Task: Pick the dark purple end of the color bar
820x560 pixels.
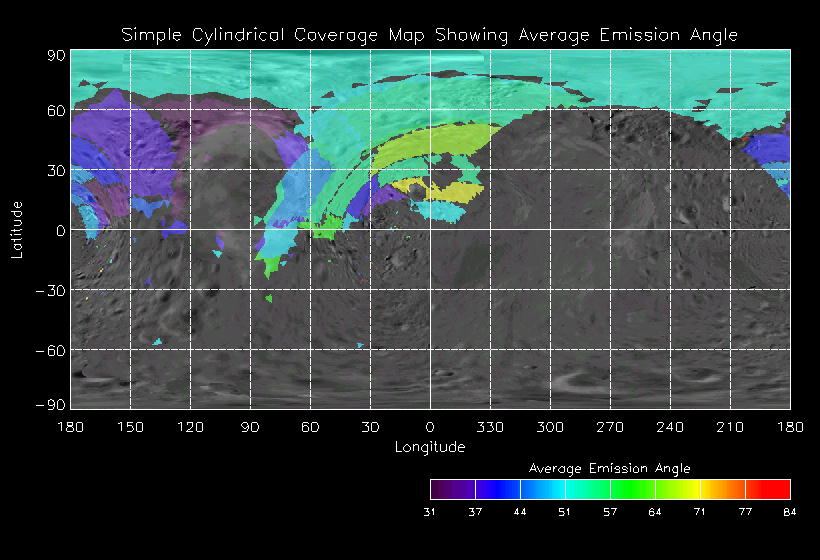Action: pyautogui.click(x=443, y=489)
